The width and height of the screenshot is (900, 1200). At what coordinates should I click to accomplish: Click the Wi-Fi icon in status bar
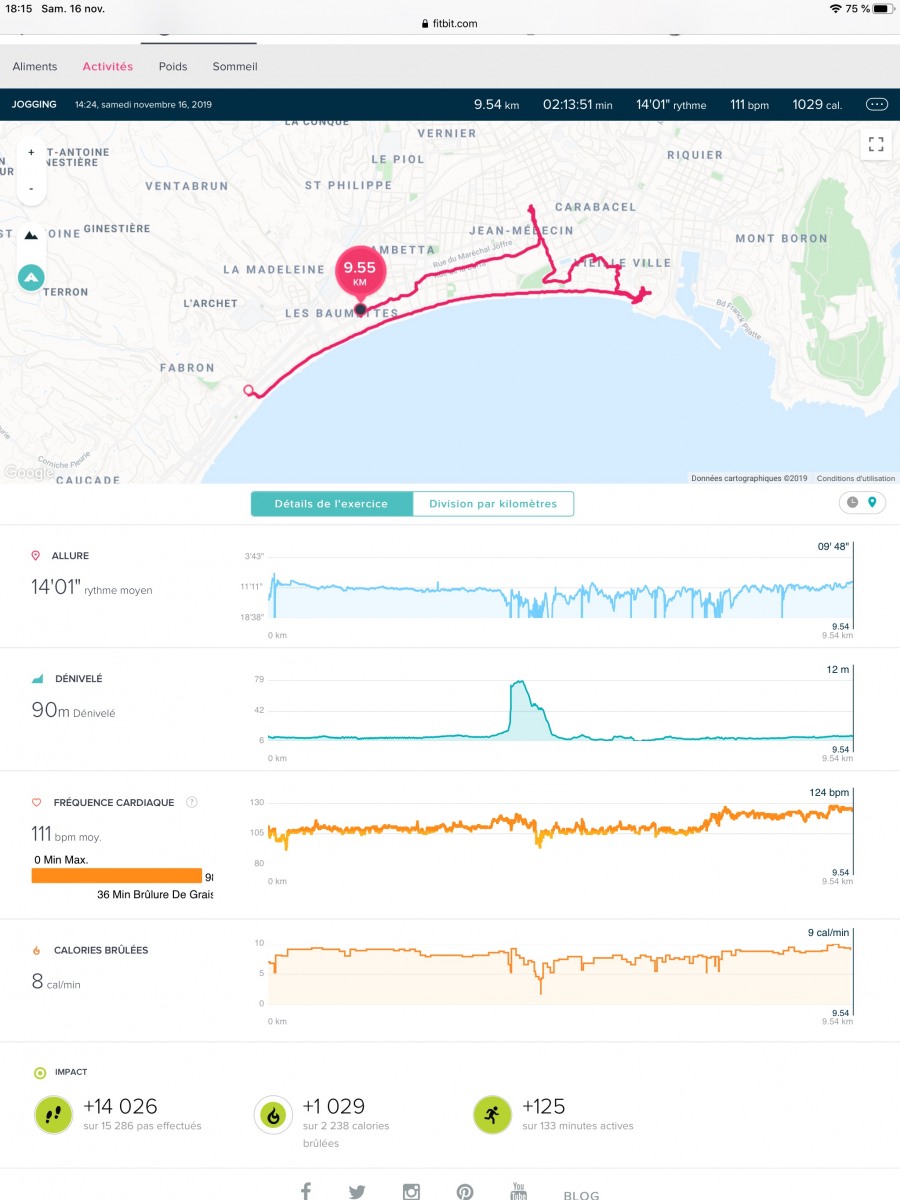click(x=835, y=8)
